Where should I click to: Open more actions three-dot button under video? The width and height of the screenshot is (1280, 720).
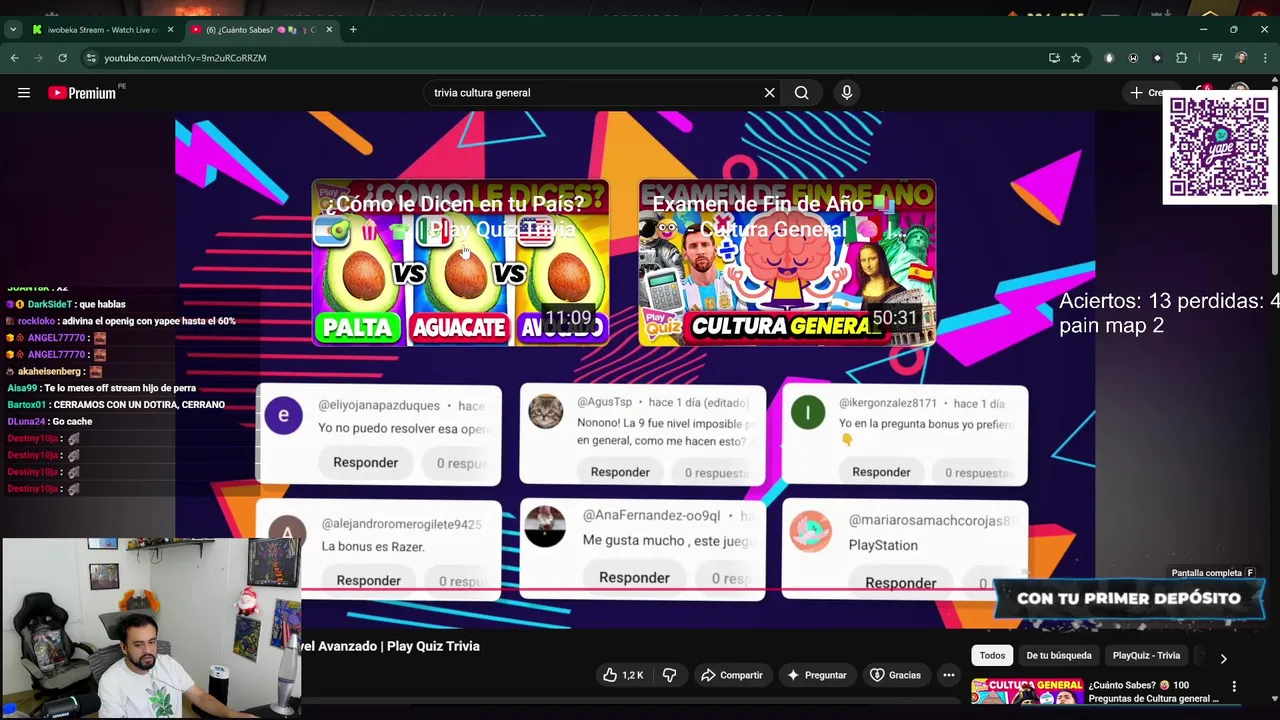tap(948, 675)
